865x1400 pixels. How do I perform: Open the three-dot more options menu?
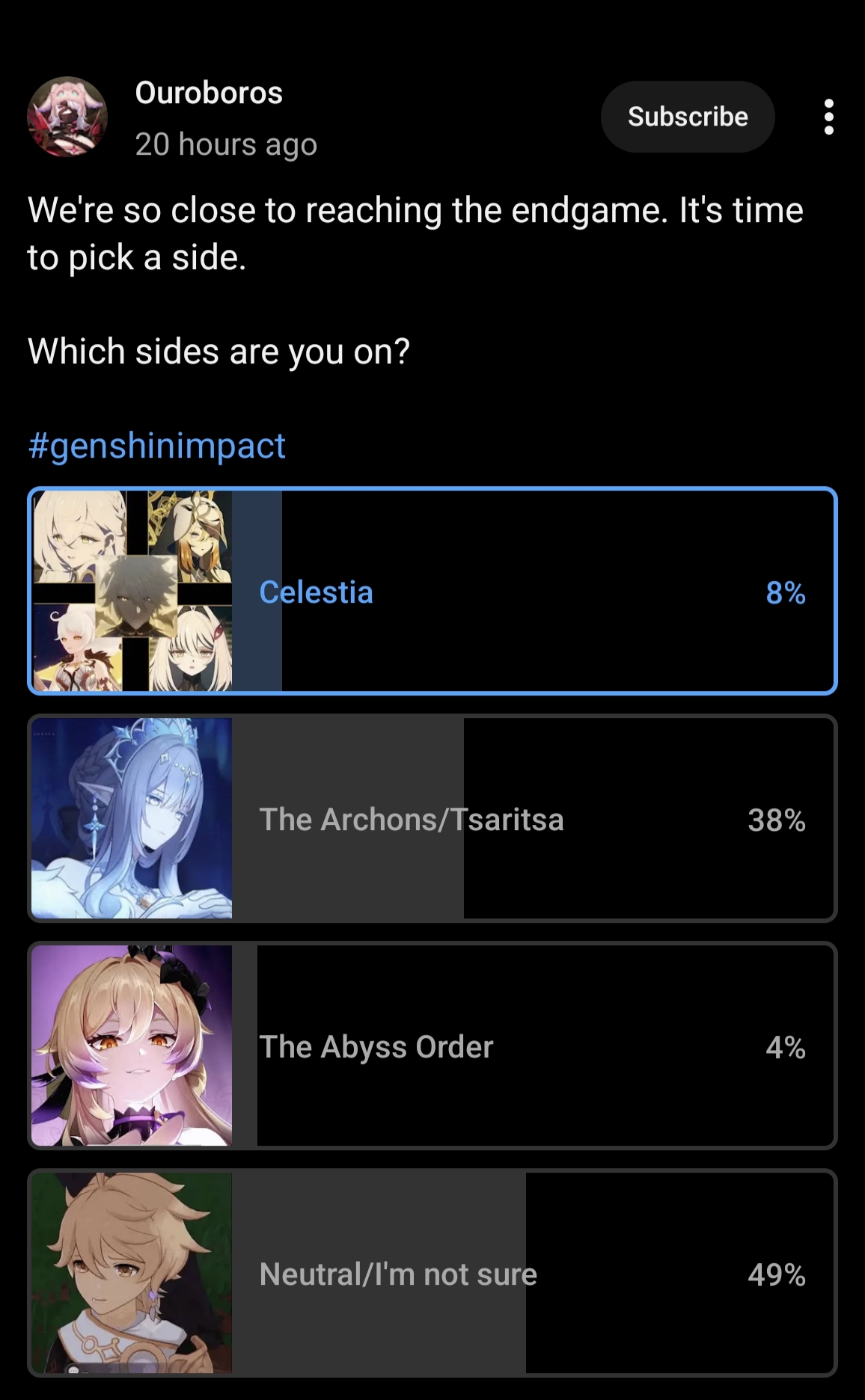click(828, 117)
